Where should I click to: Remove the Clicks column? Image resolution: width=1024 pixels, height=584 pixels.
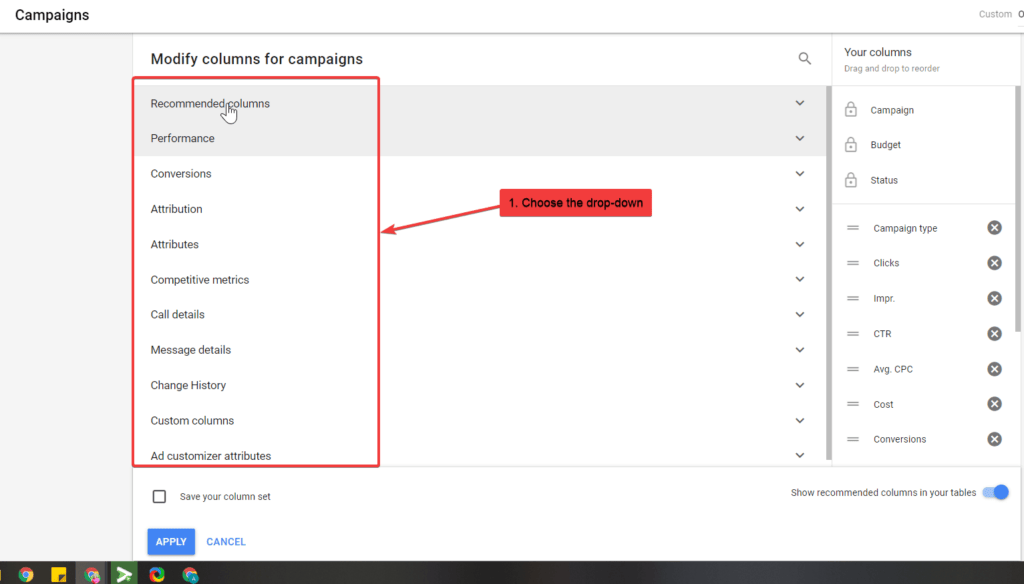(994, 262)
